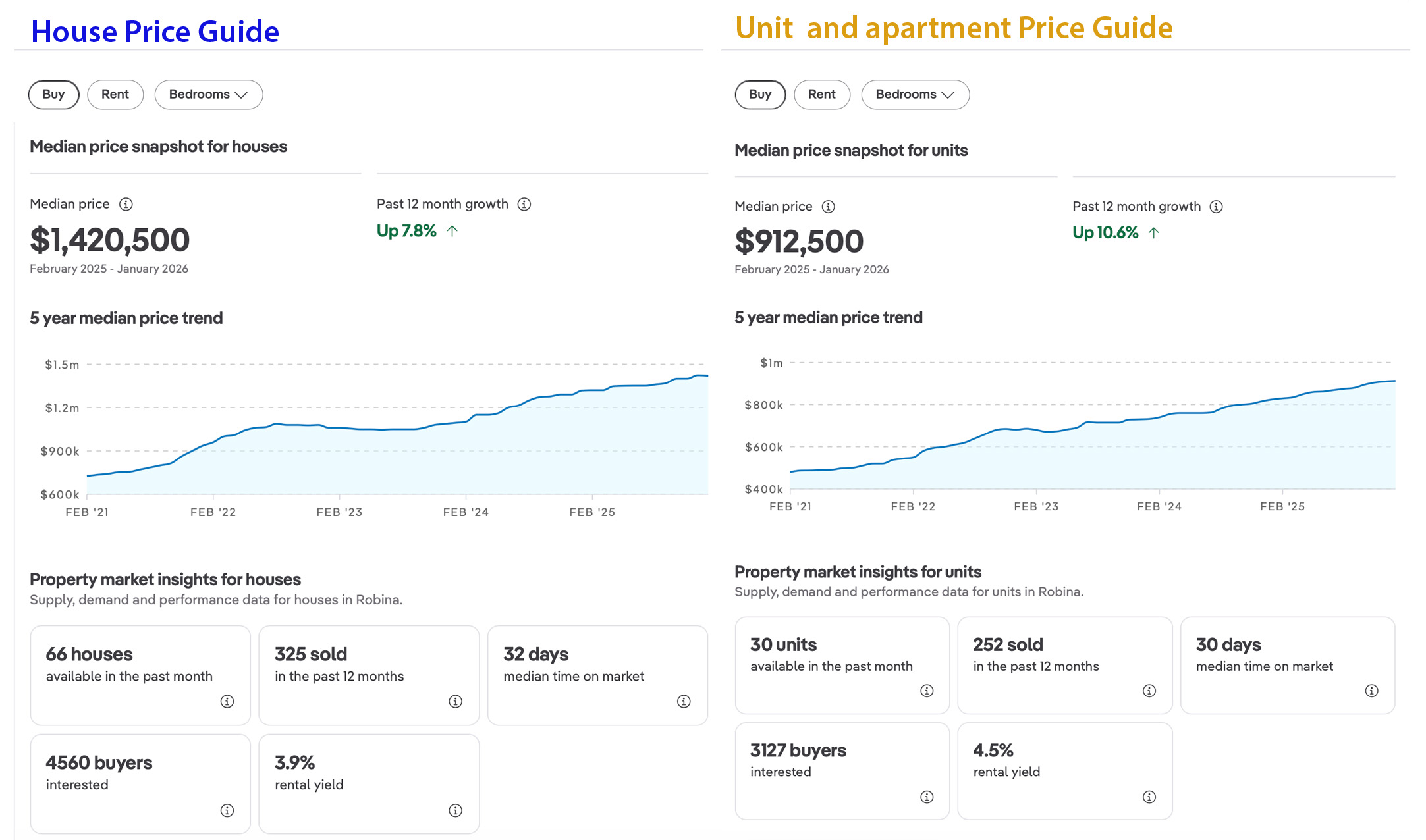Click FEB '23 point on unit price chart
Screen dimensions: 1426x840
1036,429
